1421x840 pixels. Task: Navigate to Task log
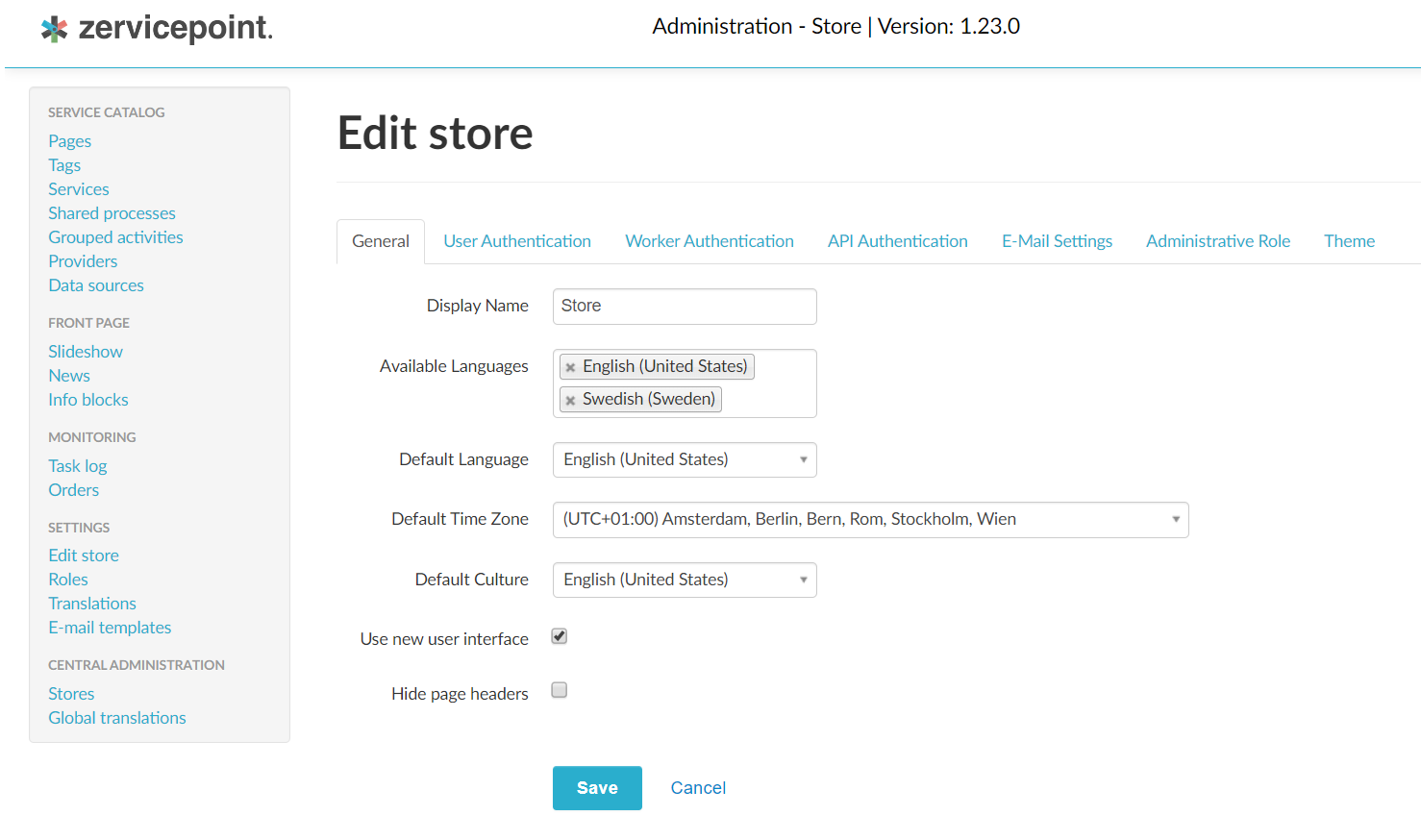coord(78,466)
